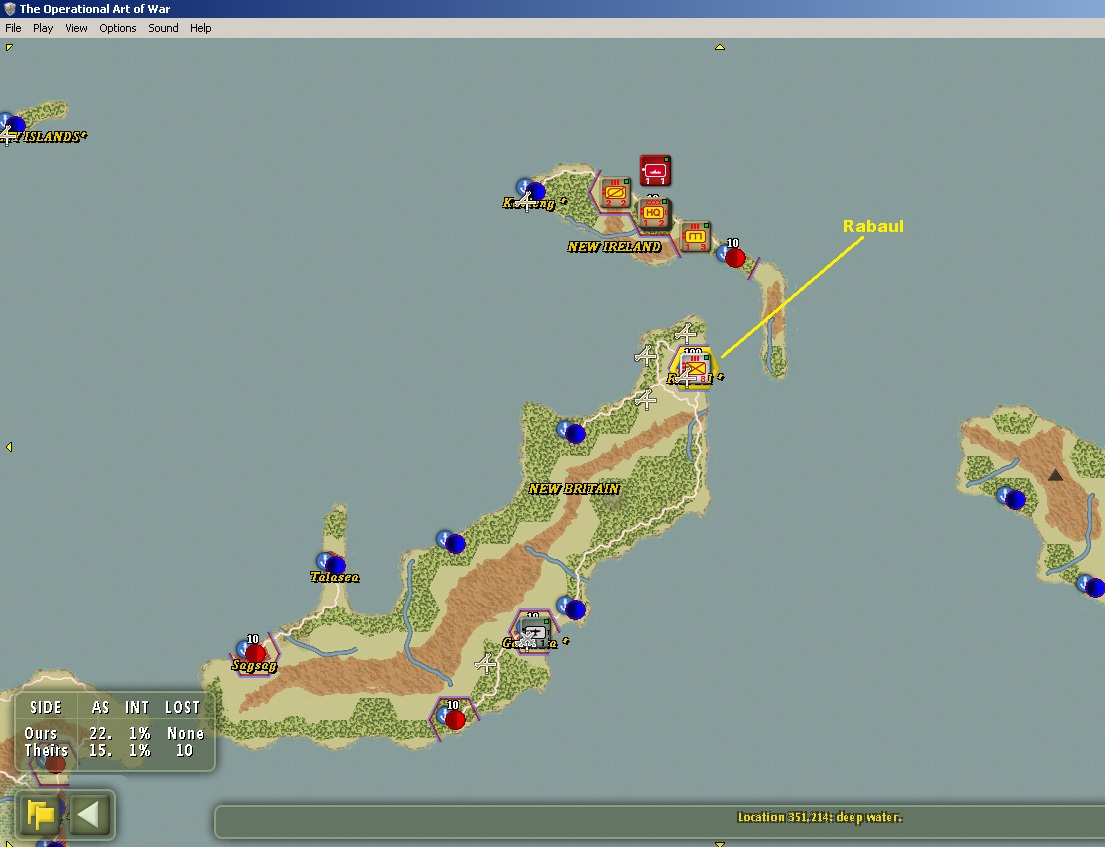This screenshot has width=1105, height=847.
Task: Click the Sagsag place name
Action: coord(254,666)
